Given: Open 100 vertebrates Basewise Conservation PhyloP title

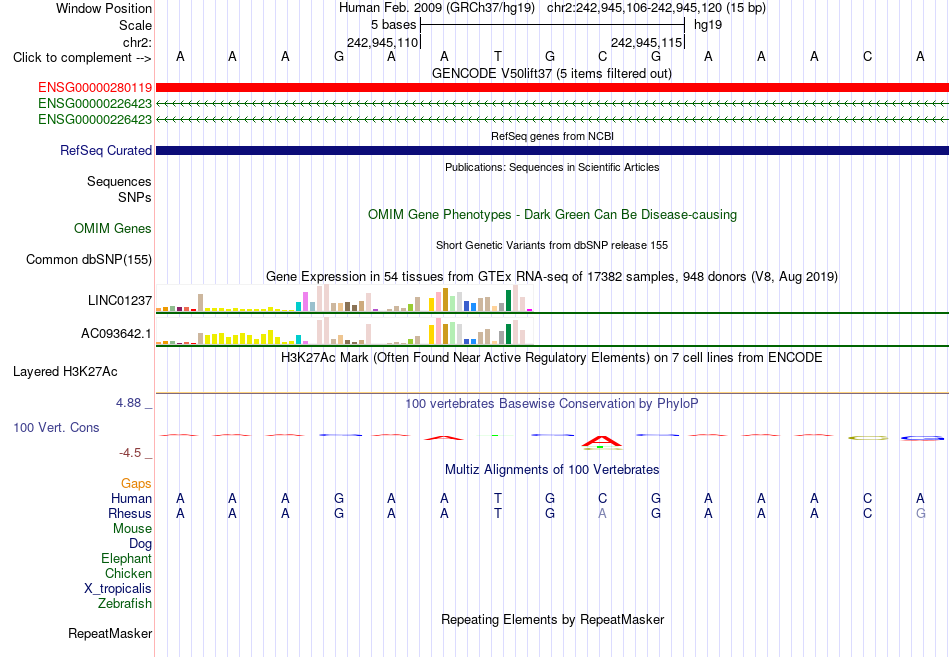Looking at the screenshot, I should (551, 404).
